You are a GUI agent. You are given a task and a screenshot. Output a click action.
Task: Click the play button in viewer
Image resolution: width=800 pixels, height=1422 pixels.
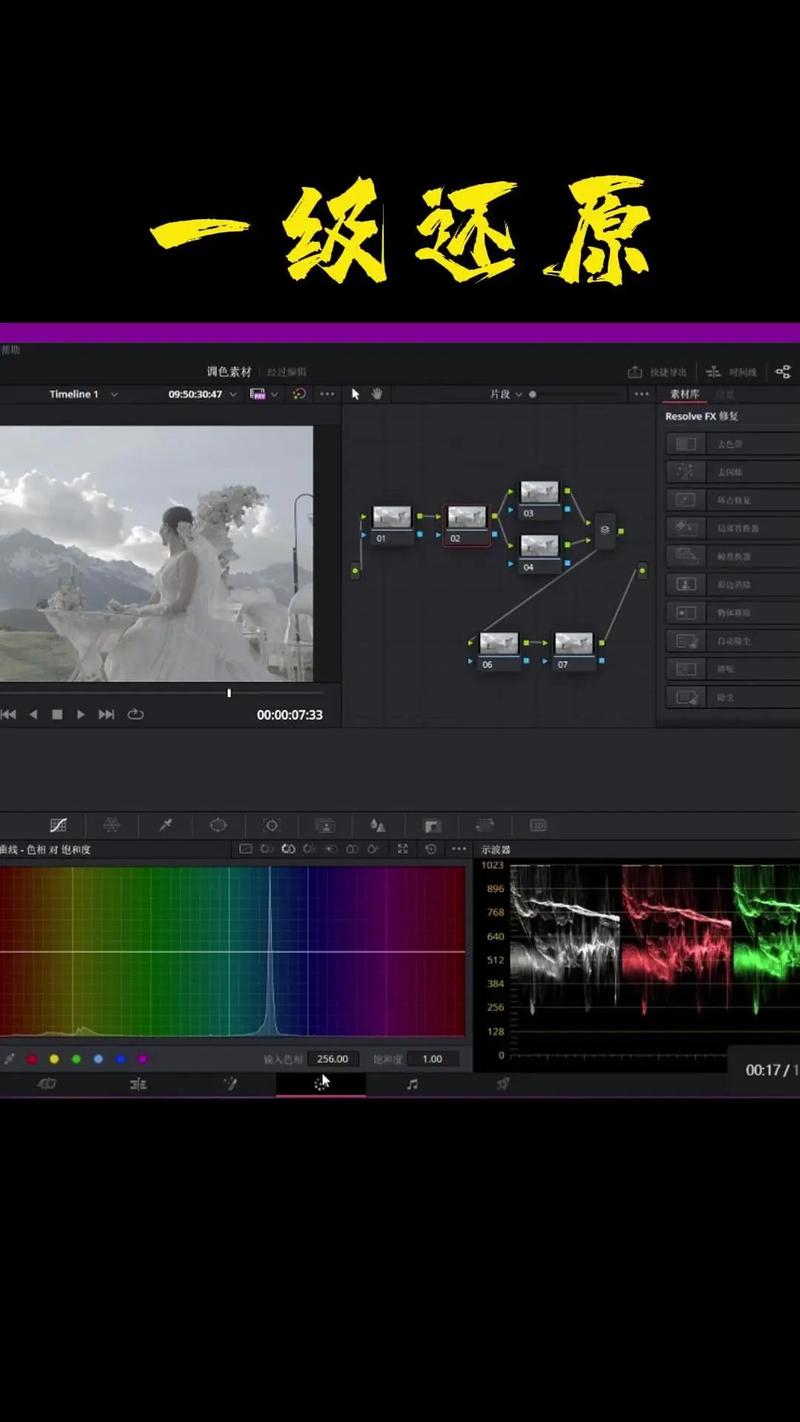(x=81, y=714)
